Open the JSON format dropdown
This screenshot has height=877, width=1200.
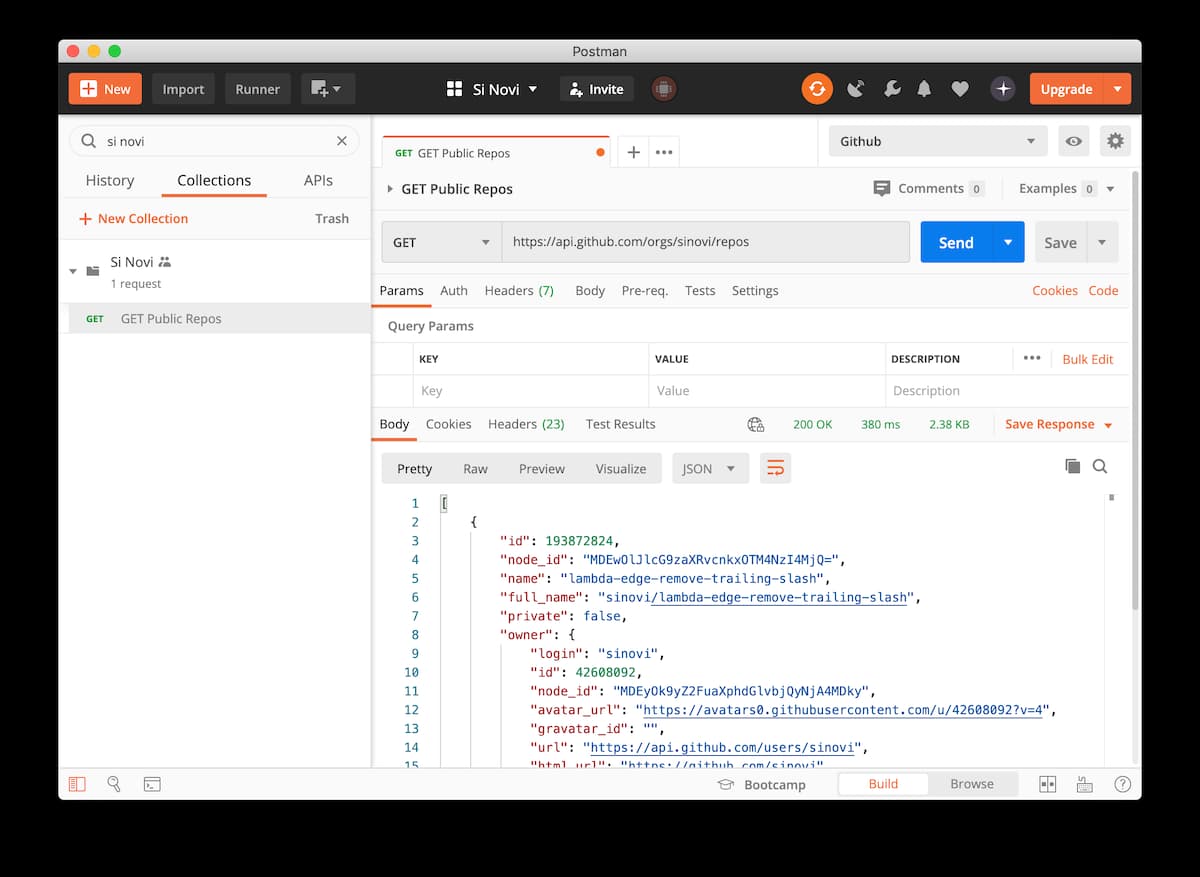tap(711, 468)
